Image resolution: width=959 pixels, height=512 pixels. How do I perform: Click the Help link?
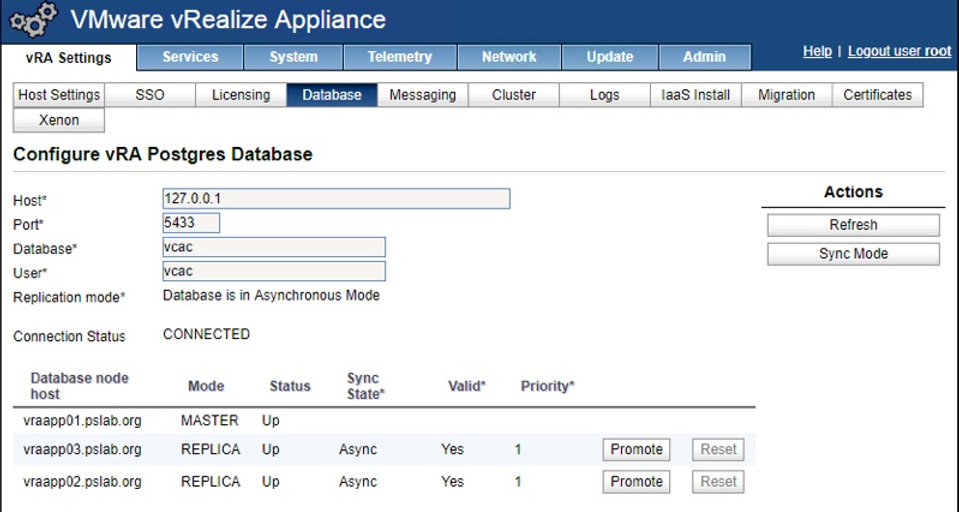(817, 51)
